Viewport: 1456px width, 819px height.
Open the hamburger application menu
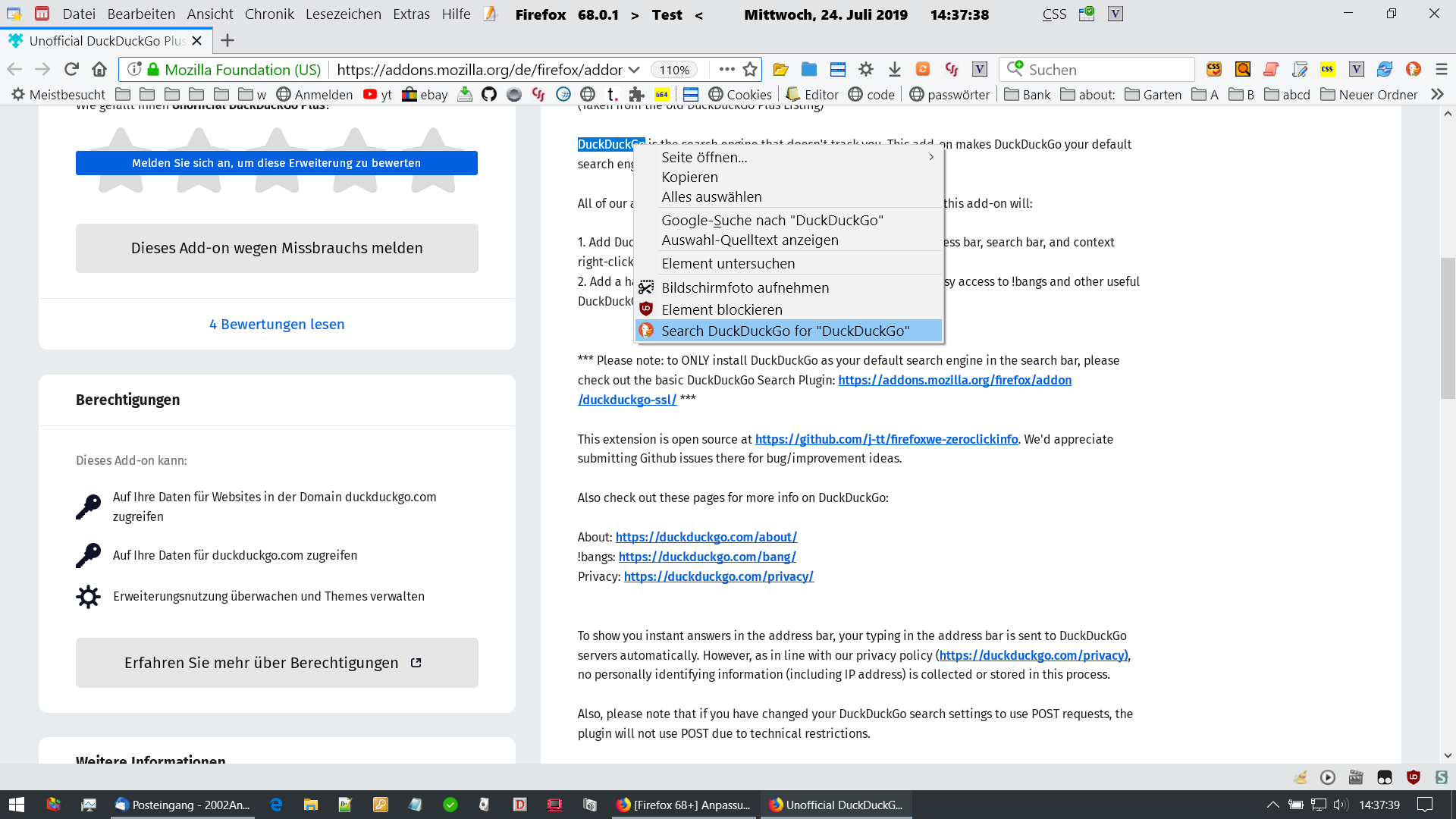1441,69
